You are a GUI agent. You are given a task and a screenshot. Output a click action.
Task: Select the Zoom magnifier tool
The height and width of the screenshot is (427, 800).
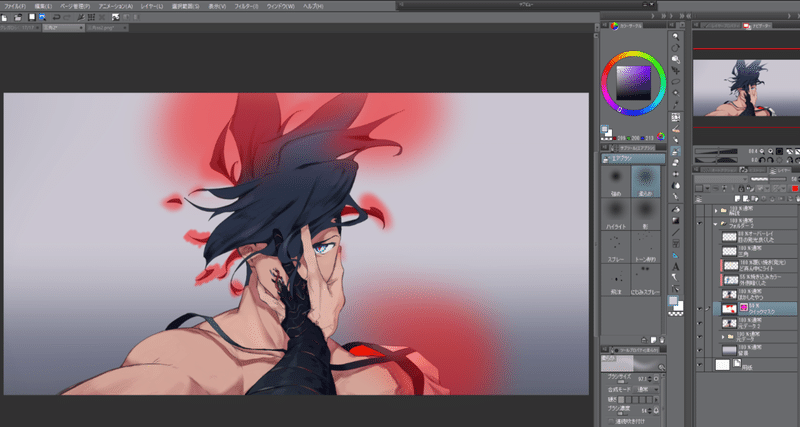tap(676, 37)
